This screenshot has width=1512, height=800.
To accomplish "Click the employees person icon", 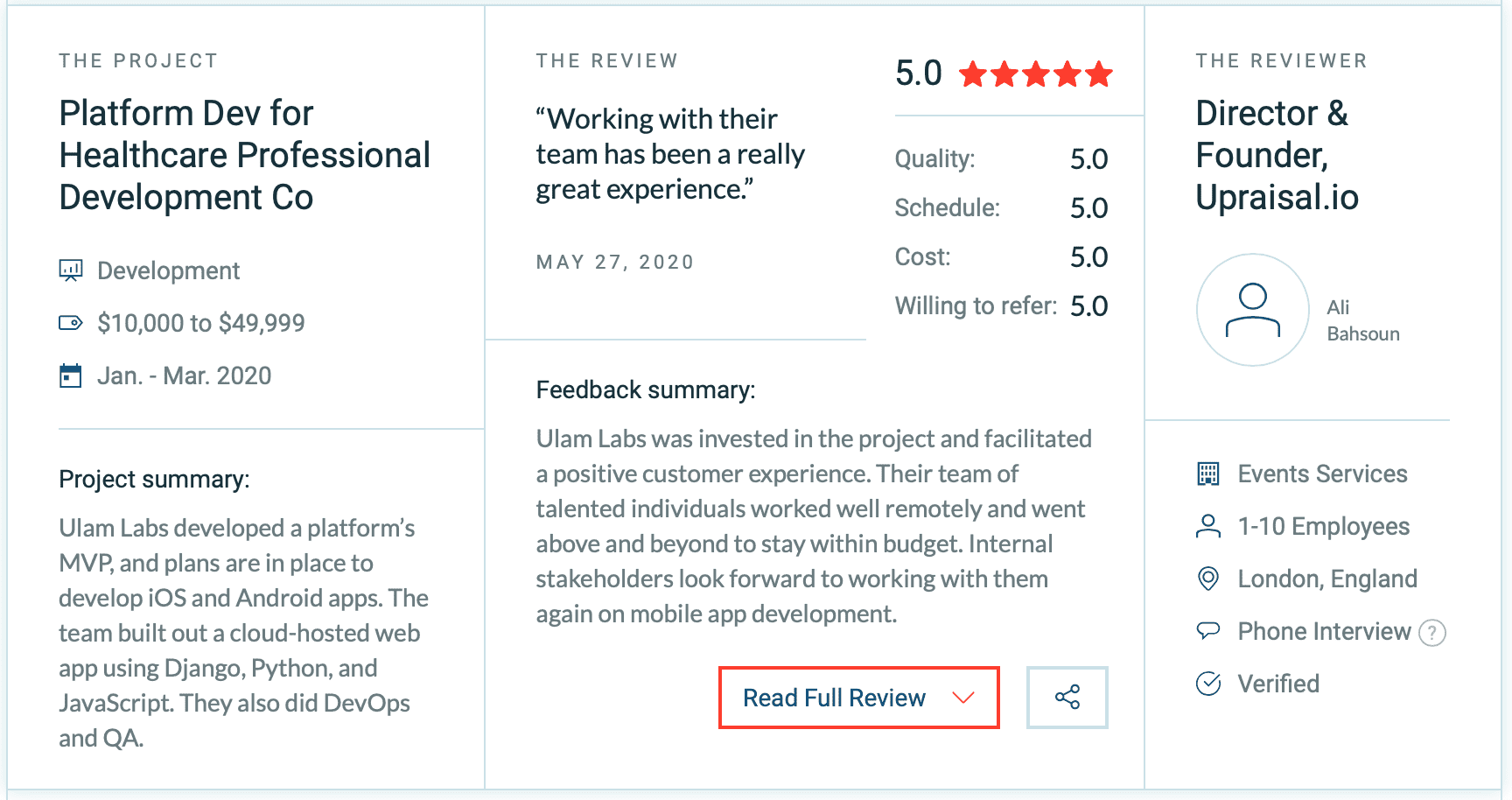I will coord(1207,526).
